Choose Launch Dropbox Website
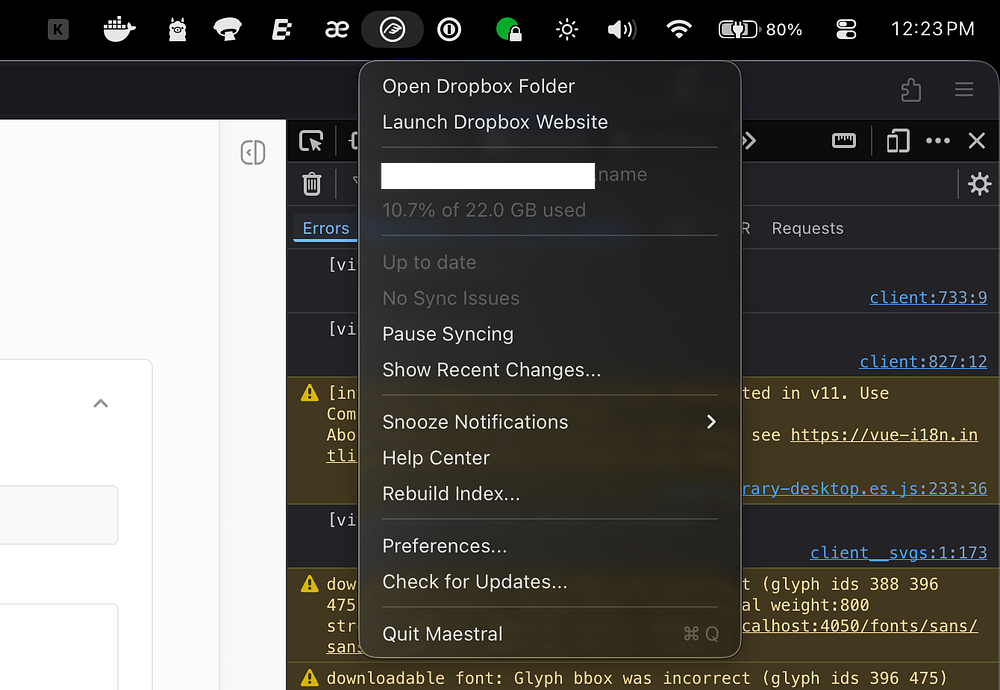Screen dimensions: 1000x690 point(550,122)
